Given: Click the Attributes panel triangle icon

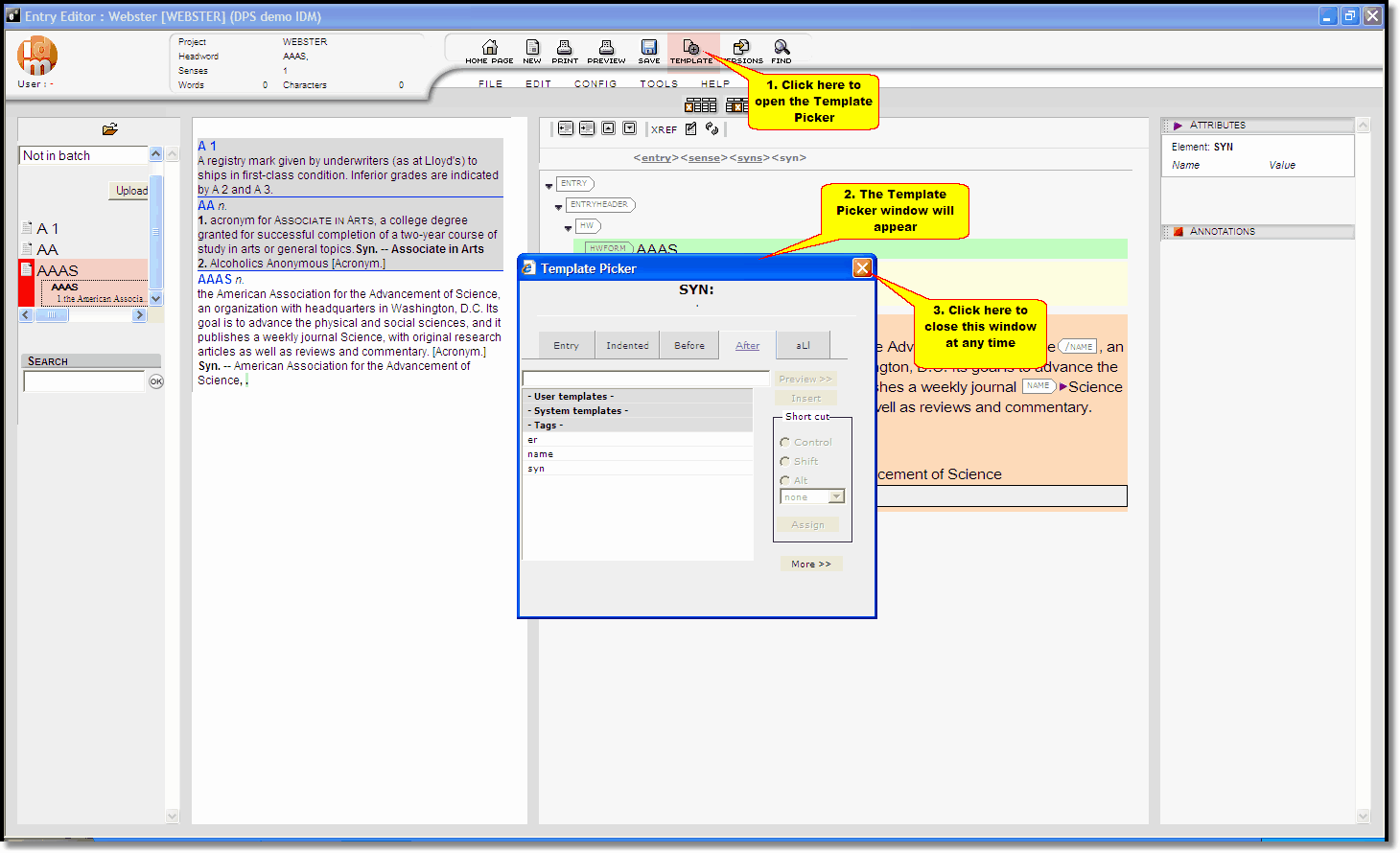Looking at the screenshot, I should pos(1178,126).
